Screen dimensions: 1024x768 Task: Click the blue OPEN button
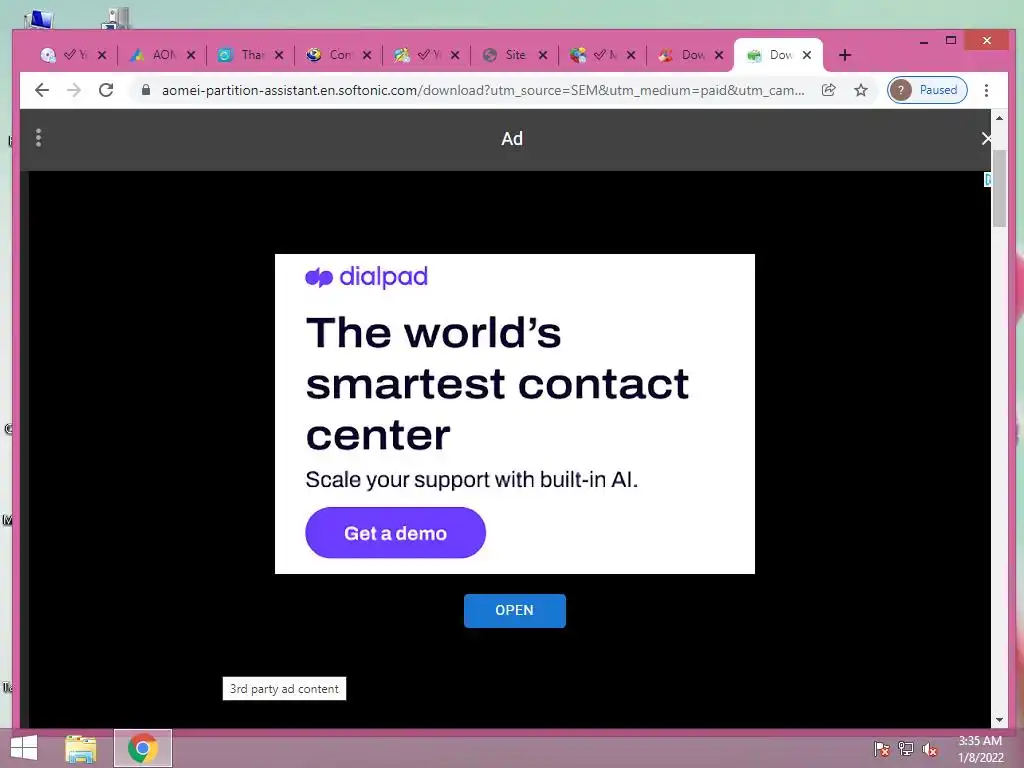click(x=515, y=611)
